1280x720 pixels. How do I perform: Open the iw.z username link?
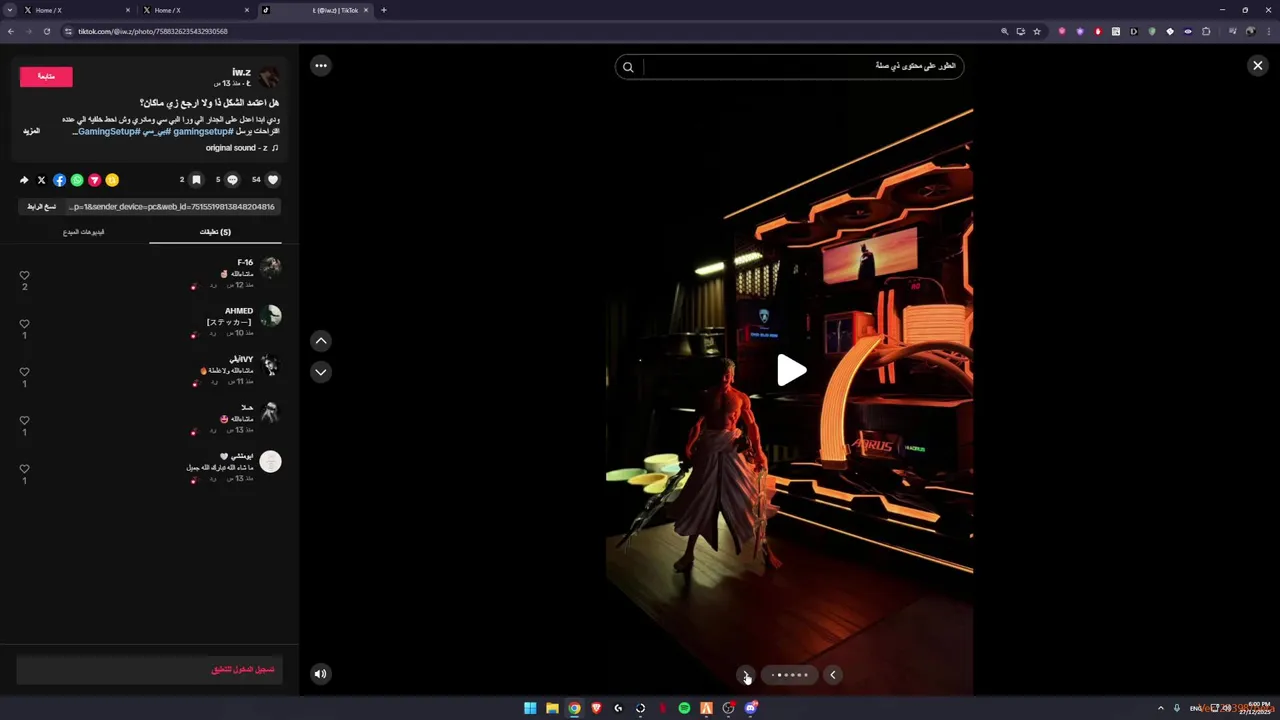pyautogui.click(x=241, y=72)
